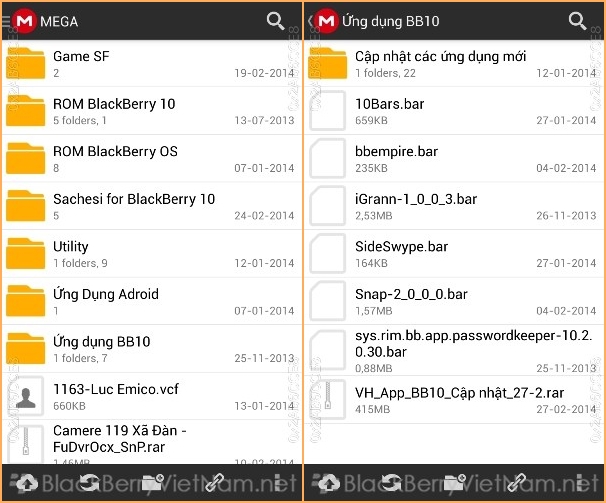Tap the Utility folder icon

pyautogui.click(x=26, y=253)
